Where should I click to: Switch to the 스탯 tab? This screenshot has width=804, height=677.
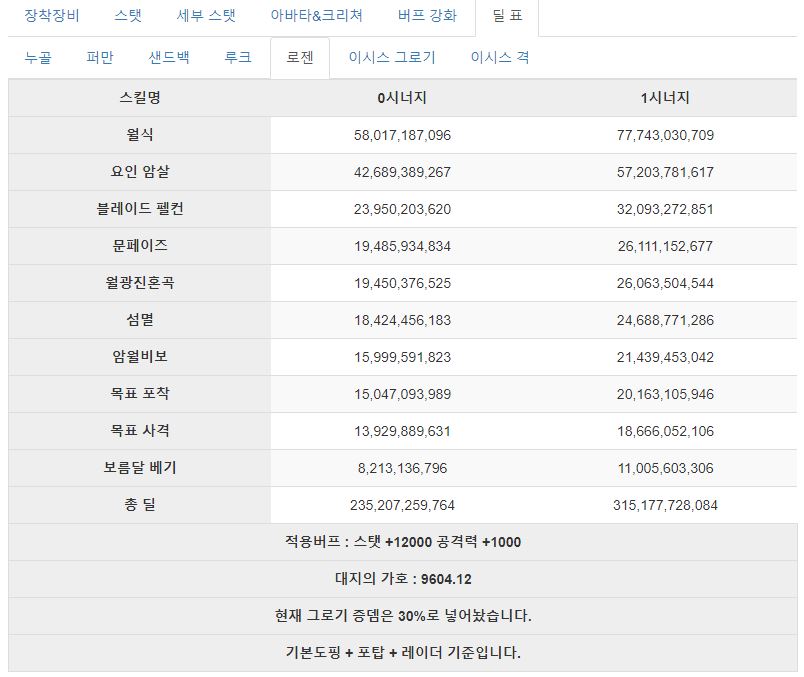pos(128,16)
